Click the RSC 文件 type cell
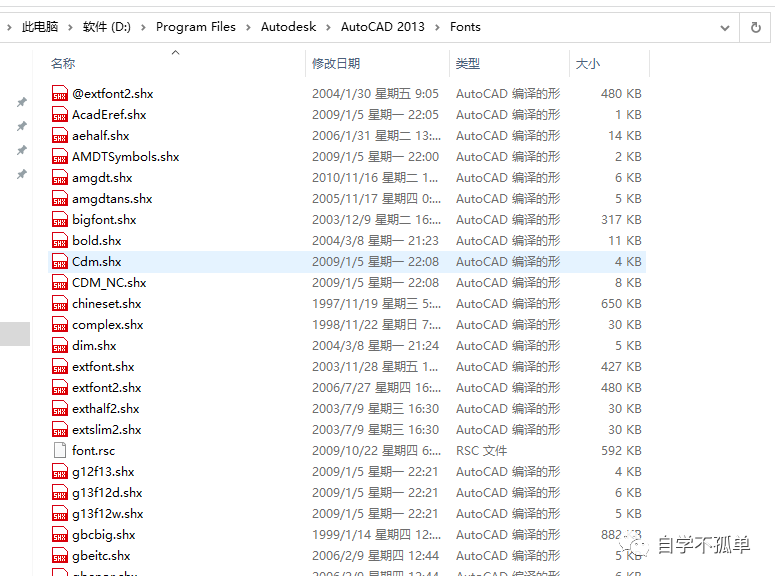 click(x=481, y=450)
